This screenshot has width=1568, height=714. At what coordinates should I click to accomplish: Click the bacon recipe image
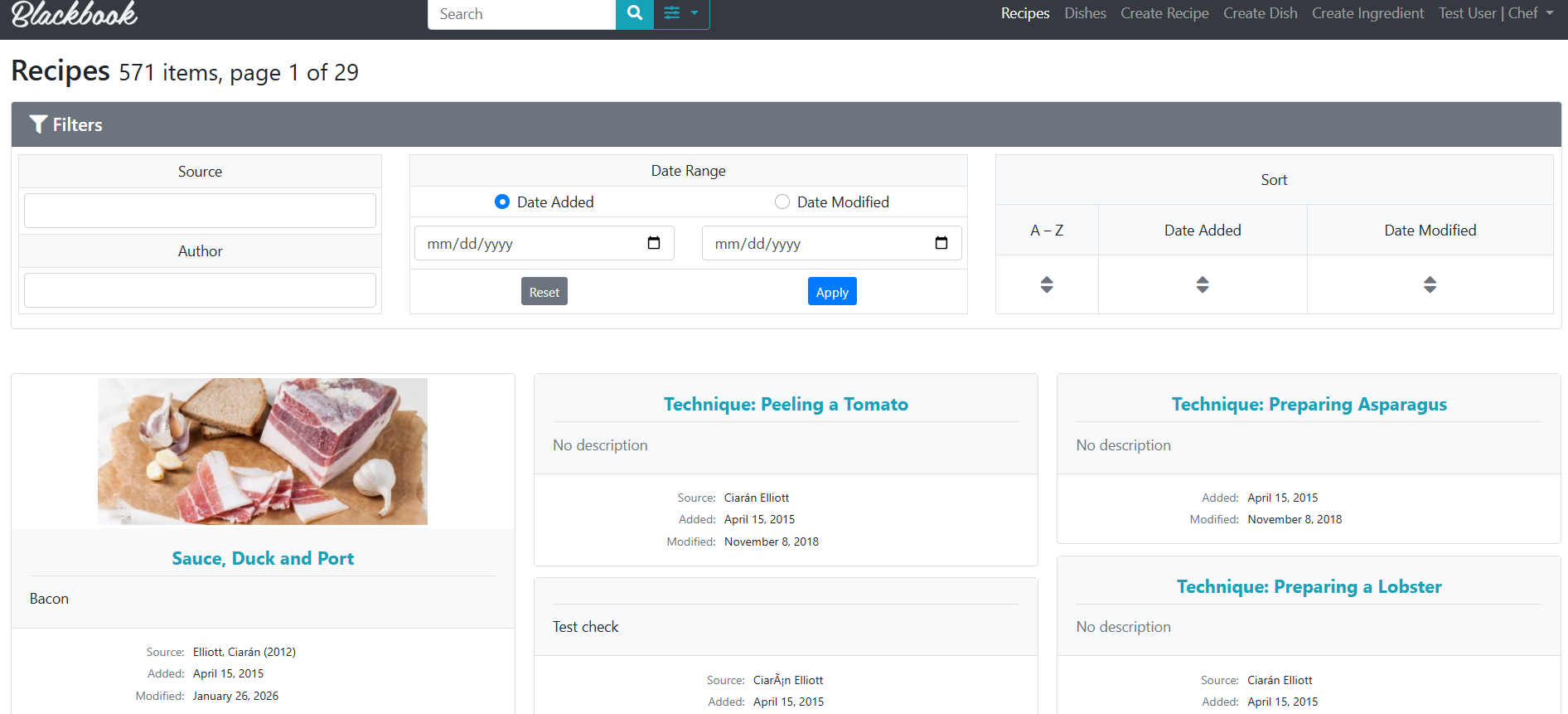(263, 451)
